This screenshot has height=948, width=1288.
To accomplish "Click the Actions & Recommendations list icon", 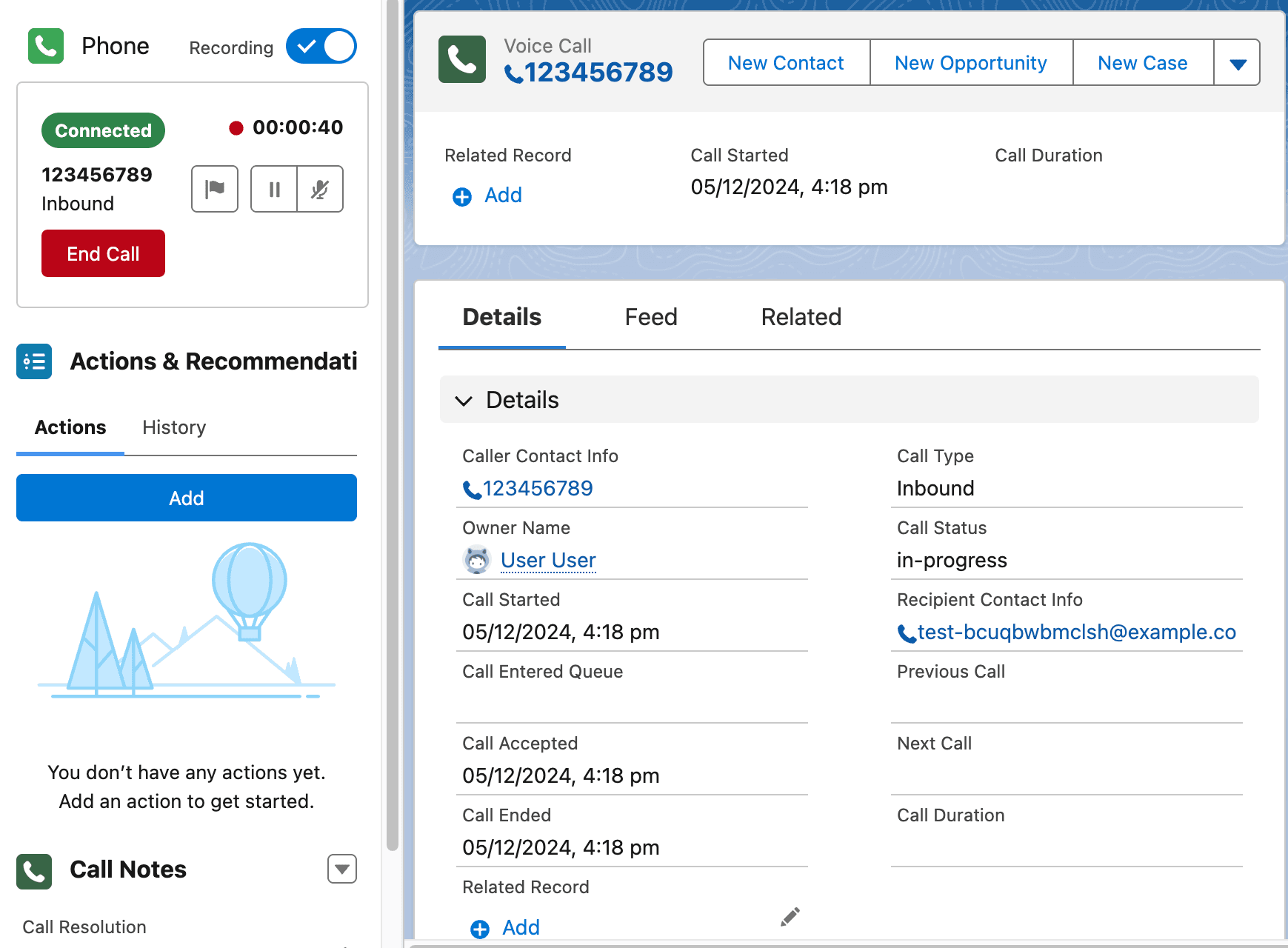I will (34, 361).
